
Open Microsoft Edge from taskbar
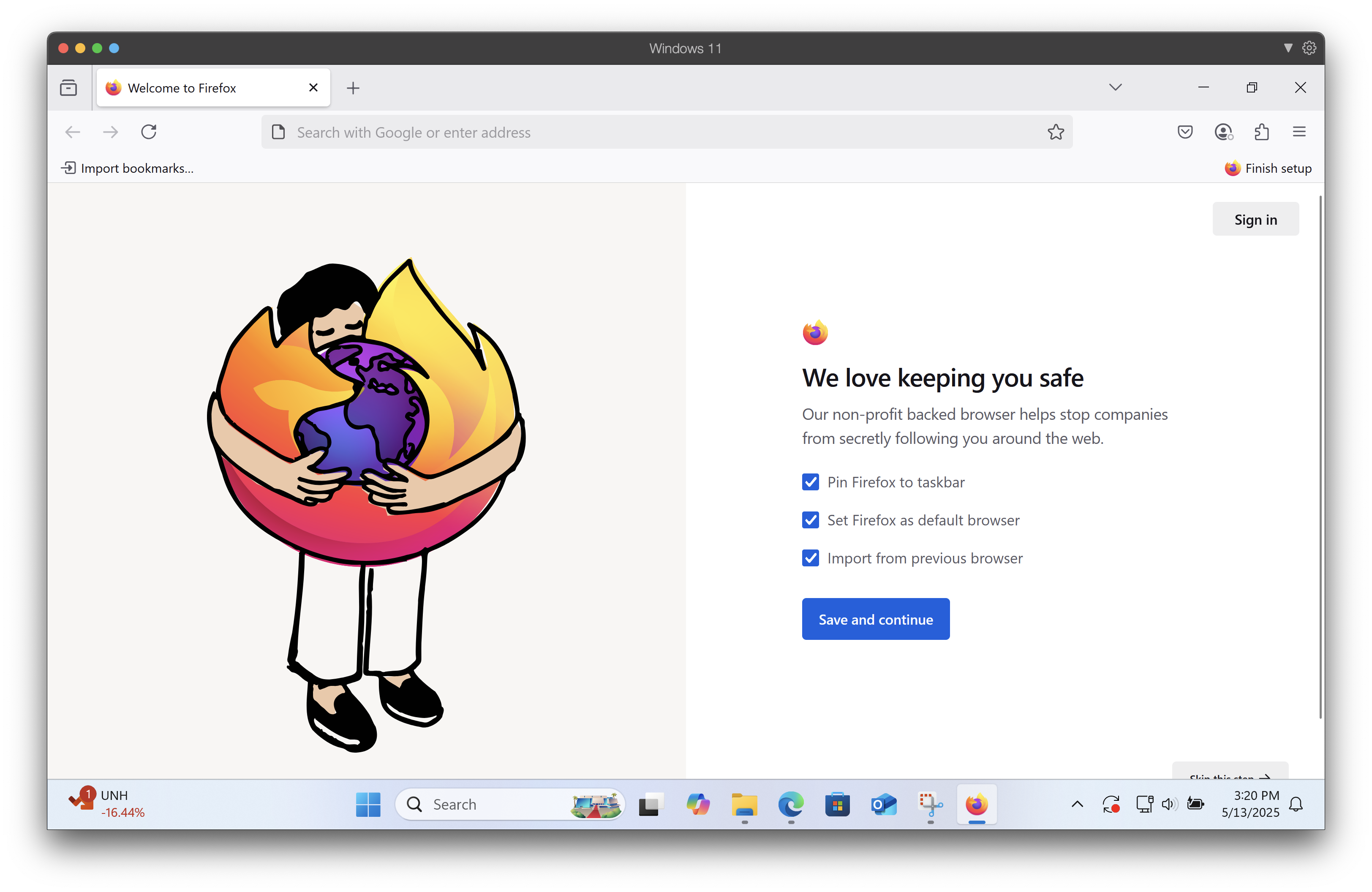tap(790, 804)
